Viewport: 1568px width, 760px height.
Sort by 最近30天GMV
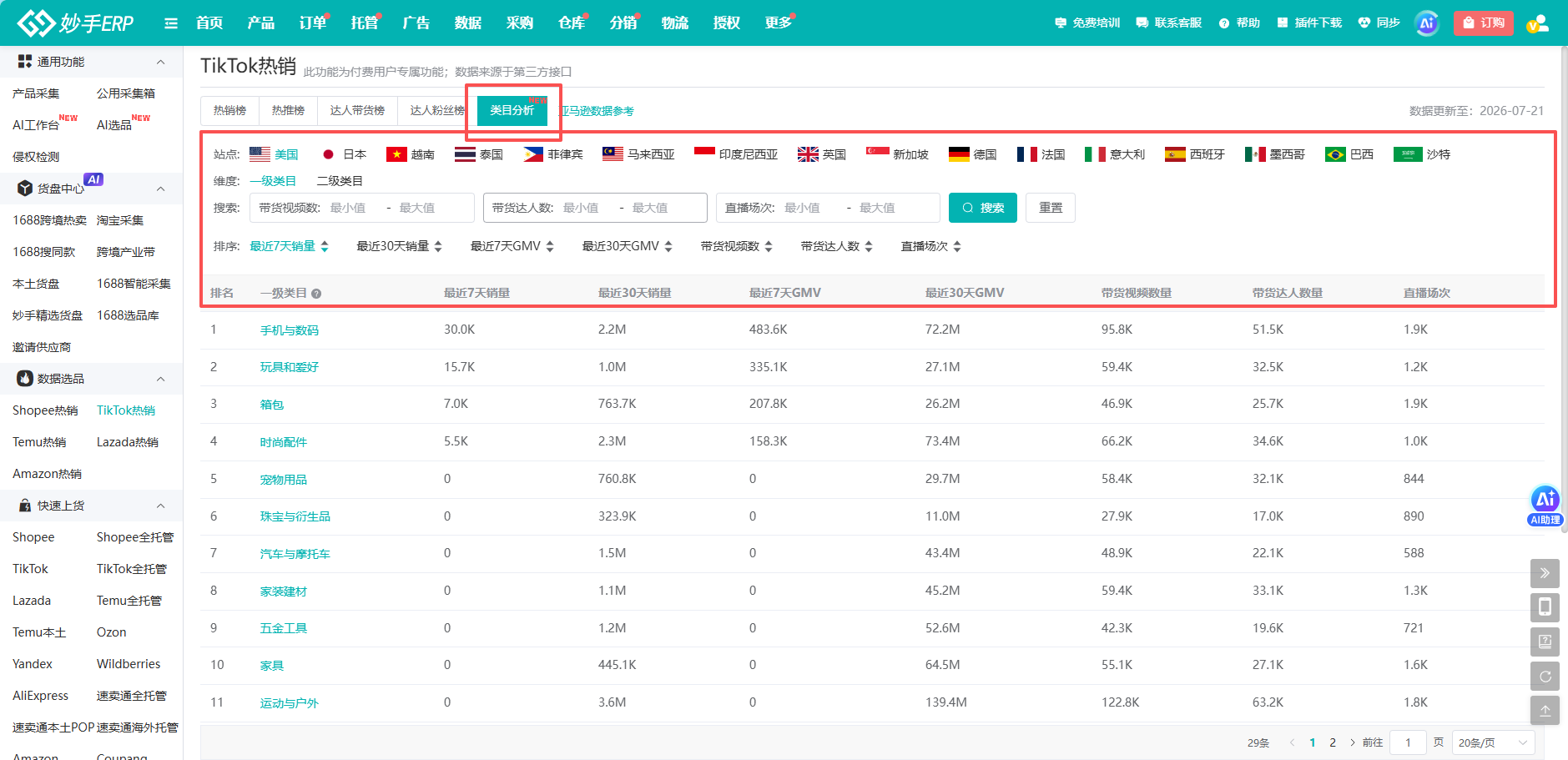coord(628,246)
